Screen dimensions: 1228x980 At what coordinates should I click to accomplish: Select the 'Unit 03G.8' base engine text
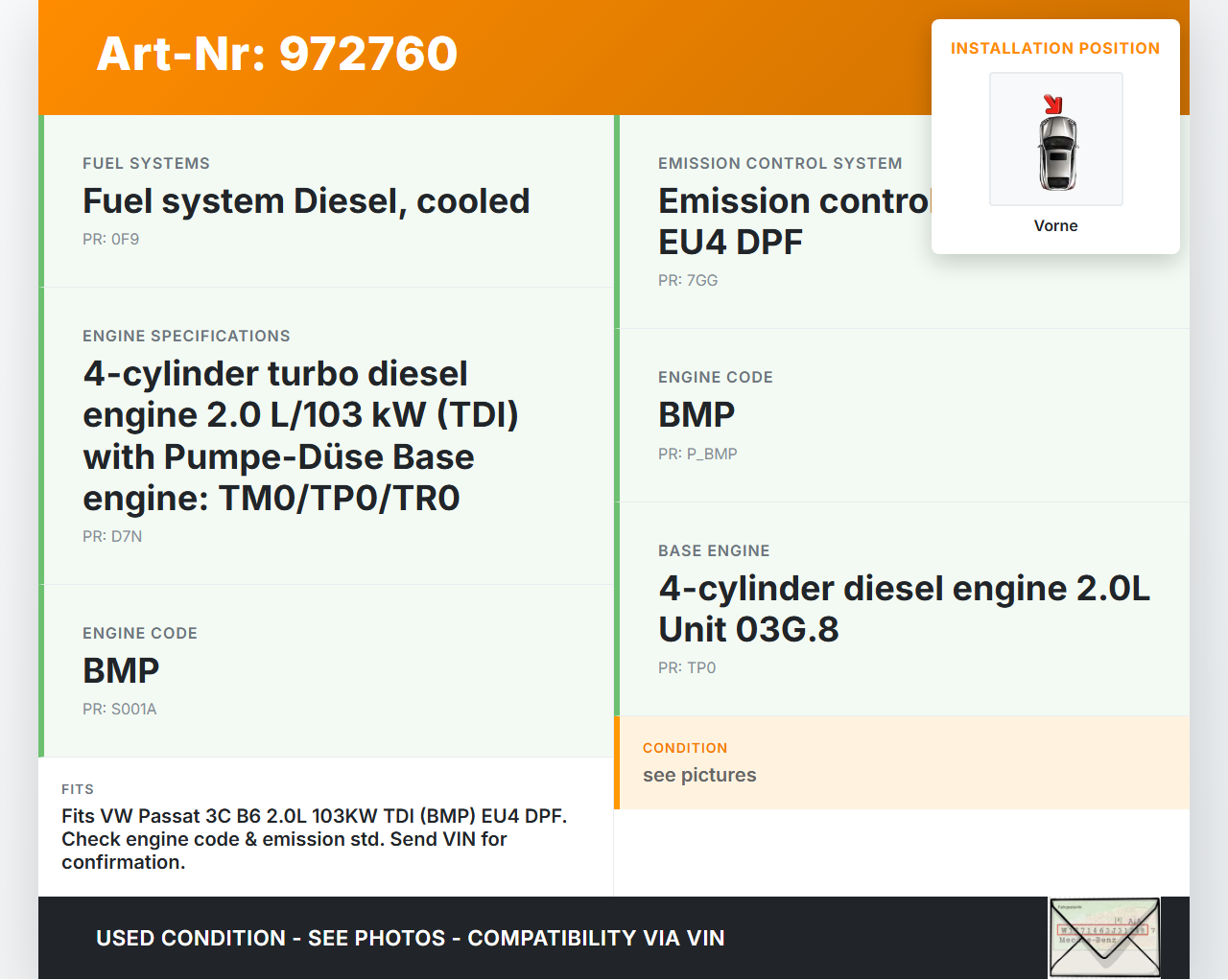[x=748, y=630]
